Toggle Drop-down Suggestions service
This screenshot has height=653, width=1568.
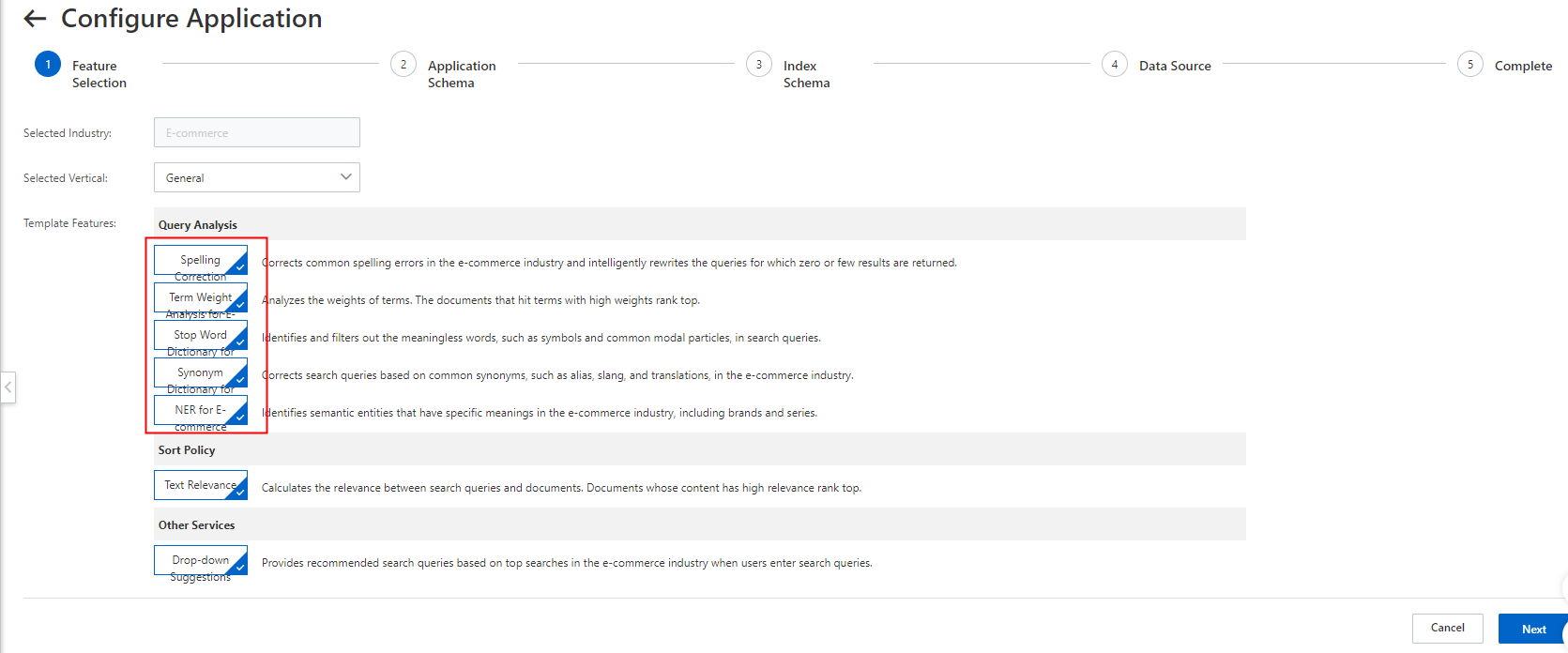pyautogui.click(x=201, y=560)
